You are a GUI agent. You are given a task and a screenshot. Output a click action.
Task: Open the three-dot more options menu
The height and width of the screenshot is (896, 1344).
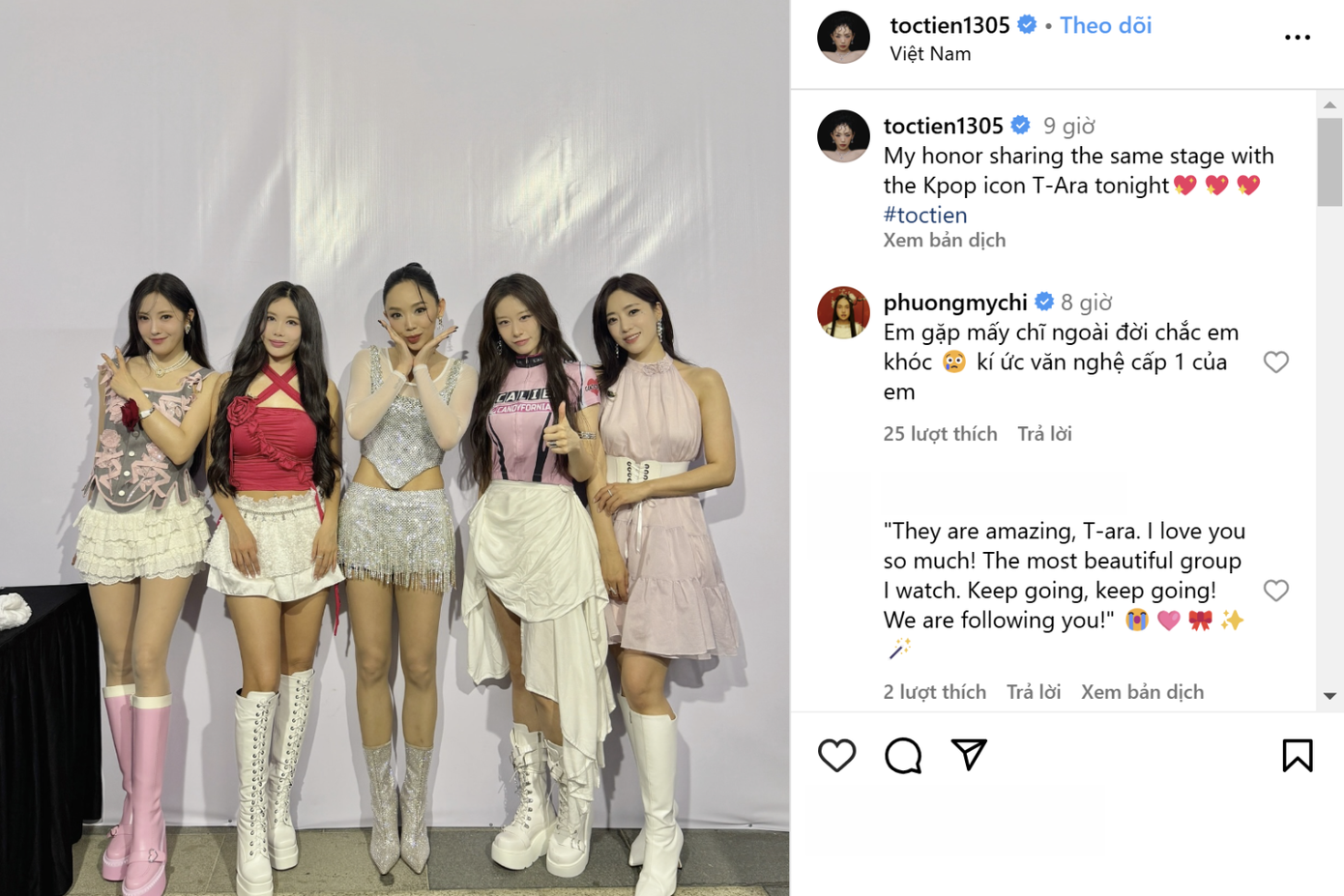tap(1298, 38)
